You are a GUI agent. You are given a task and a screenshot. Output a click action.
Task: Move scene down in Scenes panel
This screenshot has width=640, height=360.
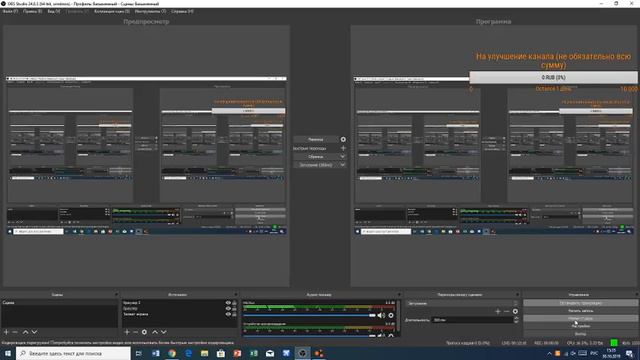[x=34, y=332]
